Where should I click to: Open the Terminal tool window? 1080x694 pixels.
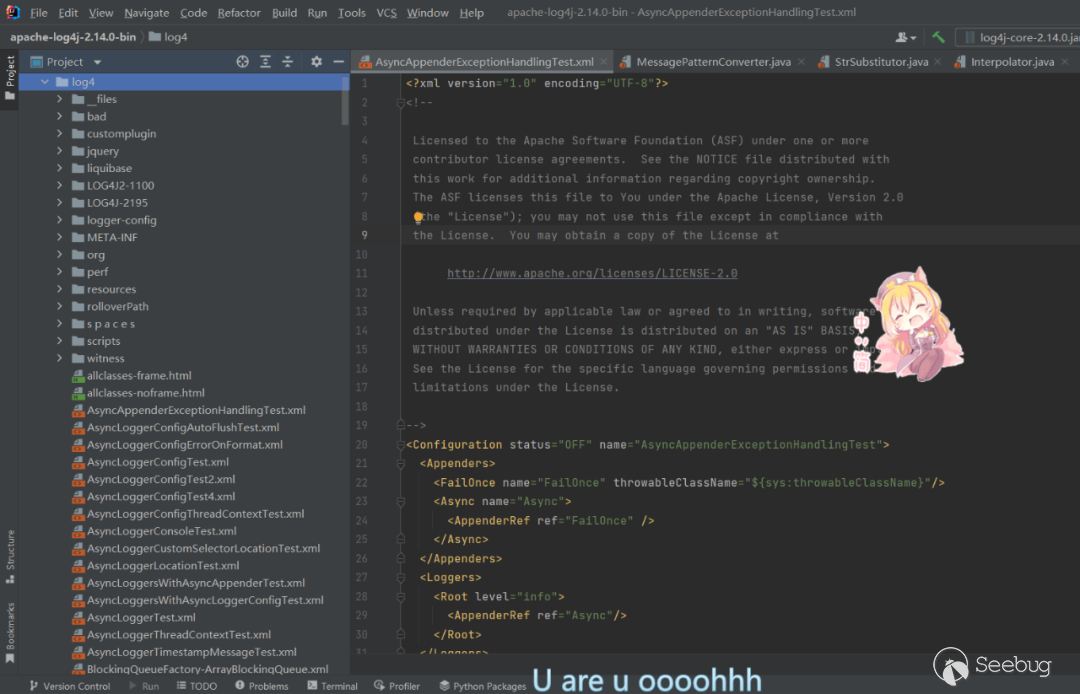pos(330,686)
